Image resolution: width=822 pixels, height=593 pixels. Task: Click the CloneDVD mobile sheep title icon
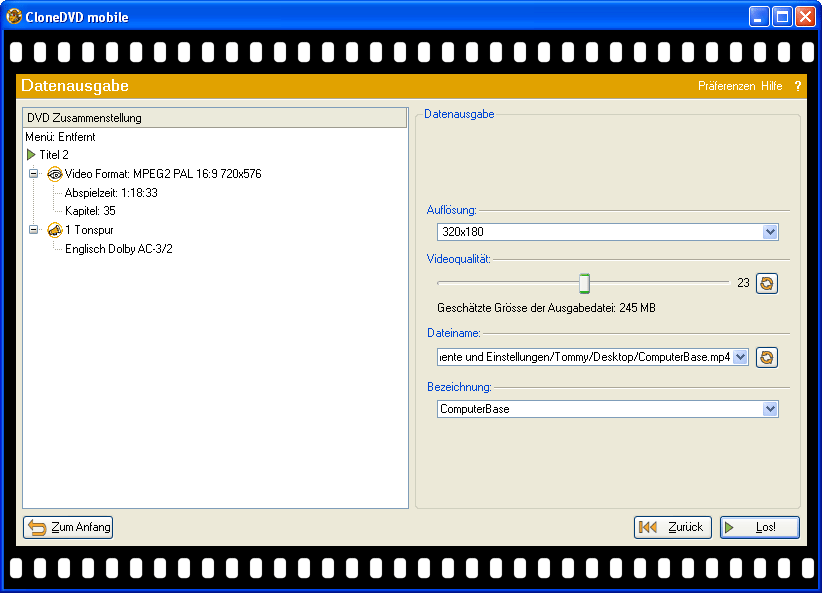click(x=14, y=16)
